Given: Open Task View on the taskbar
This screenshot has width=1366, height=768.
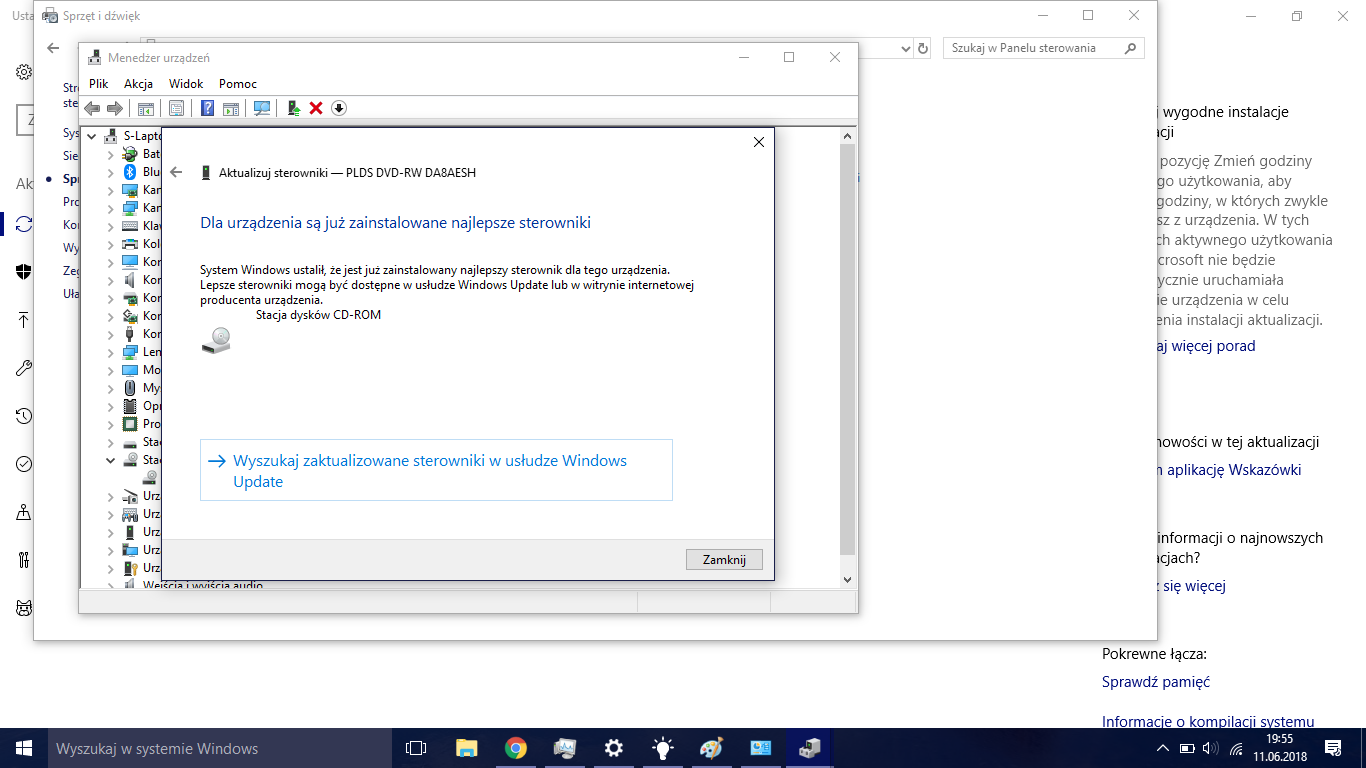Looking at the screenshot, I should pos(416,748).
